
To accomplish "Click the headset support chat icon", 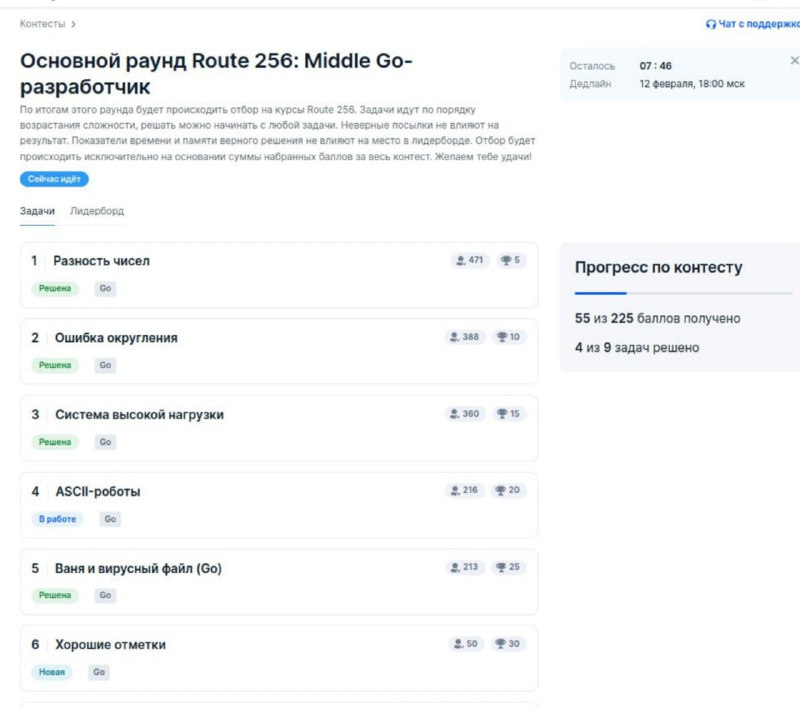I will (711, 24).
